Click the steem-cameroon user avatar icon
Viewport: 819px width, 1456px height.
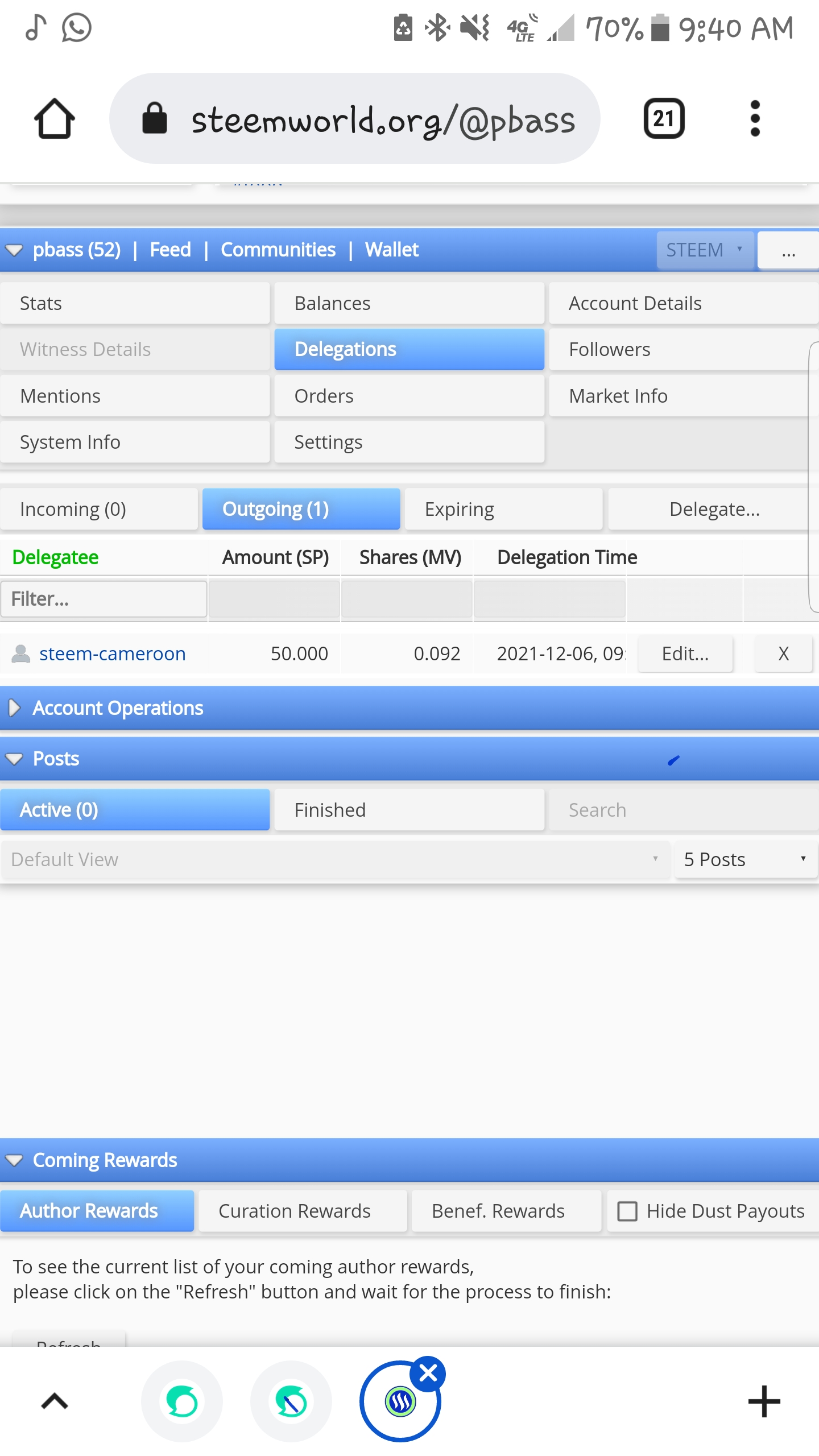click(x=21, y=653)
